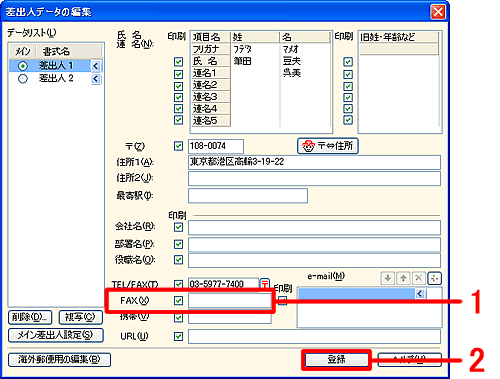Toggle 部署名 print checkbox
Image resolution: width=500 pixels, height=379 pixels.
(179, 244)
